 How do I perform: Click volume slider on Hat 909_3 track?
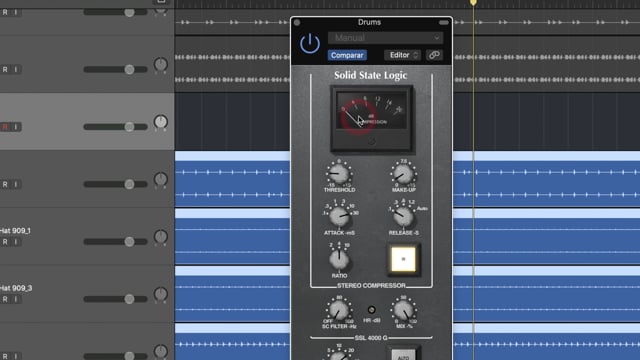pos(116,299)
